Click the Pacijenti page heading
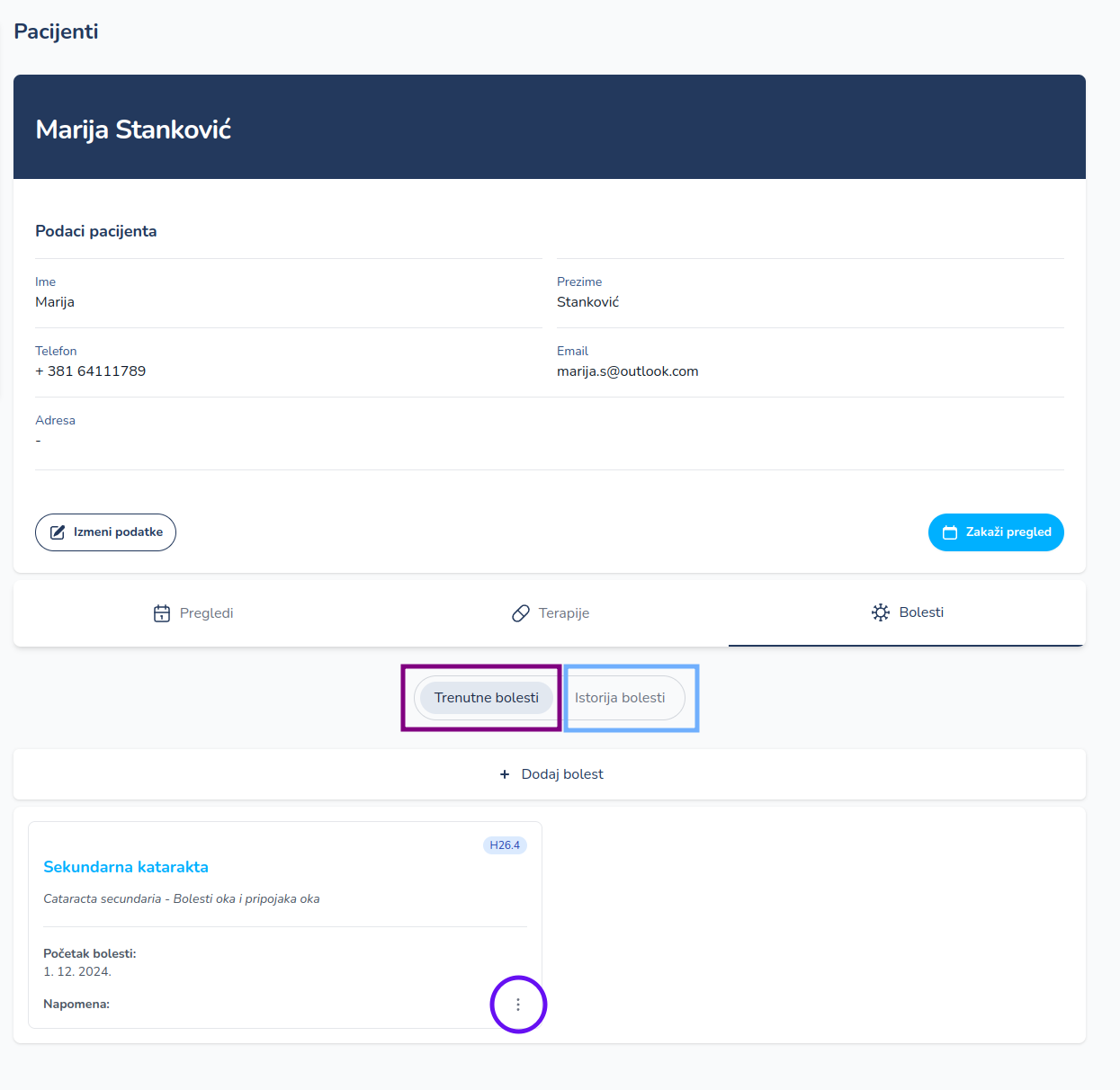 click(56, 31)
